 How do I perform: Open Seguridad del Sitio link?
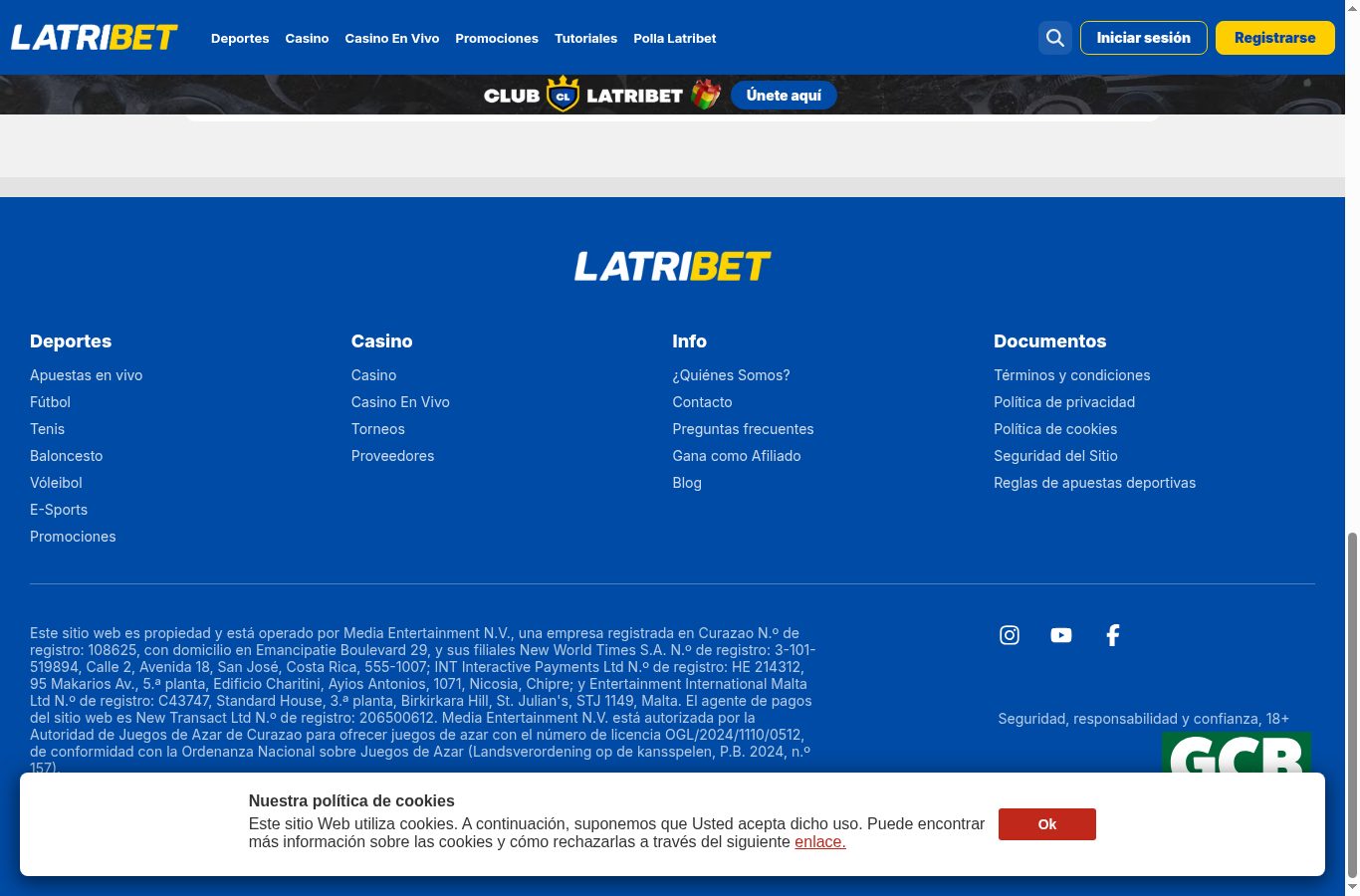click(1056, 456)
